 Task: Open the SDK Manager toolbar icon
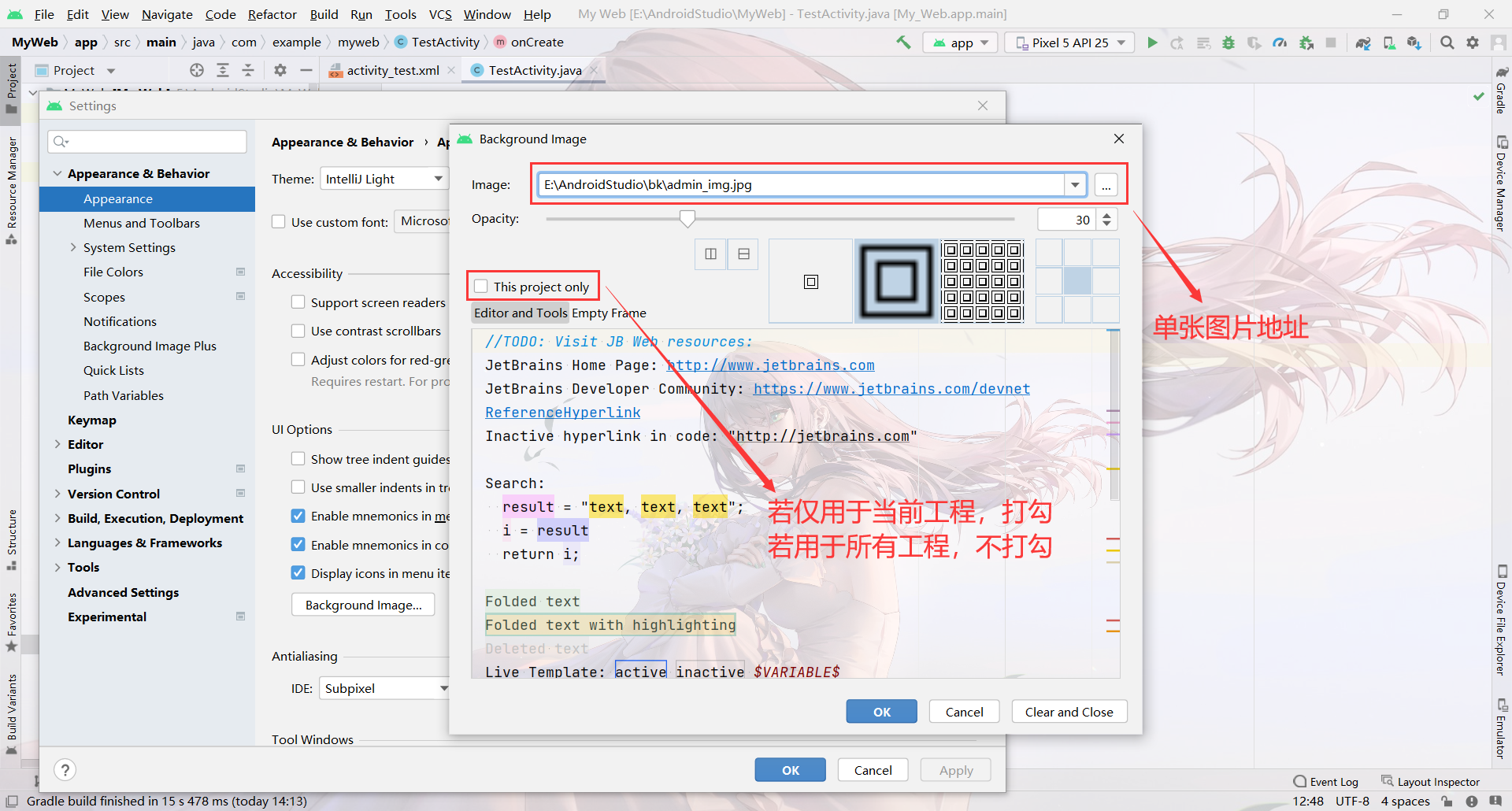tap(1414, 43)
